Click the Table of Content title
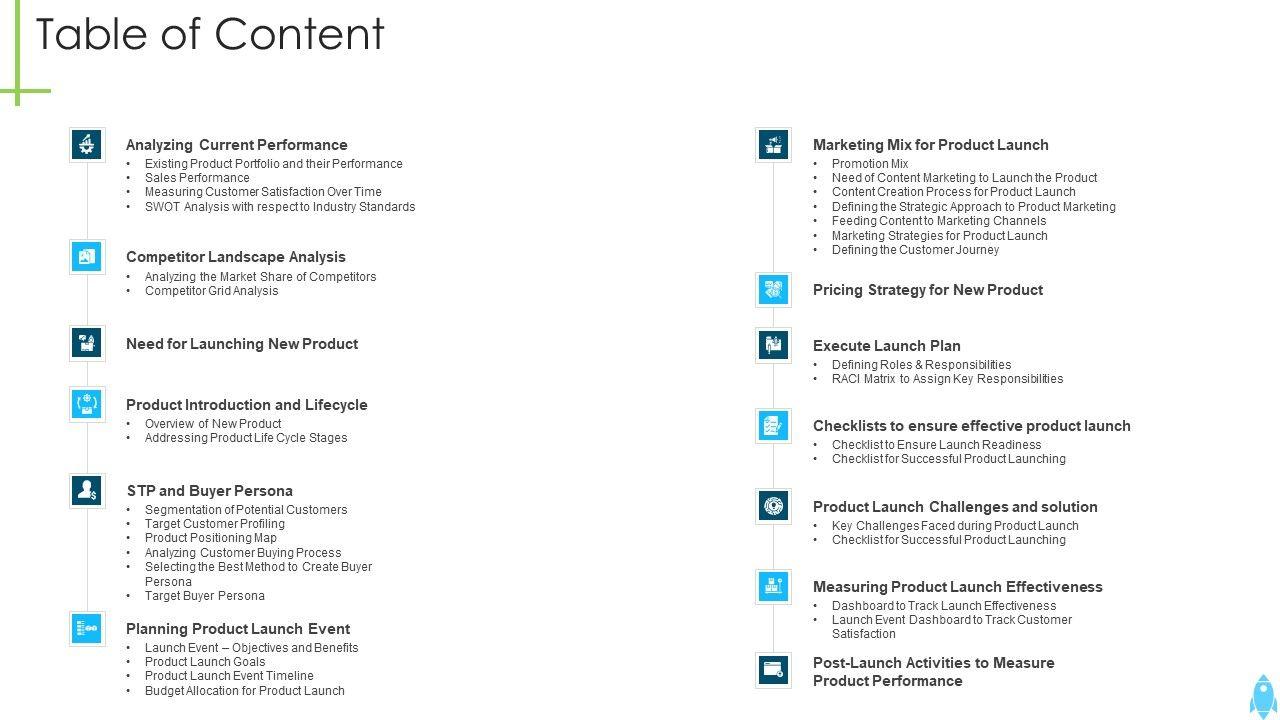The width and height of the screenshot is (1280, 720). 210,34
